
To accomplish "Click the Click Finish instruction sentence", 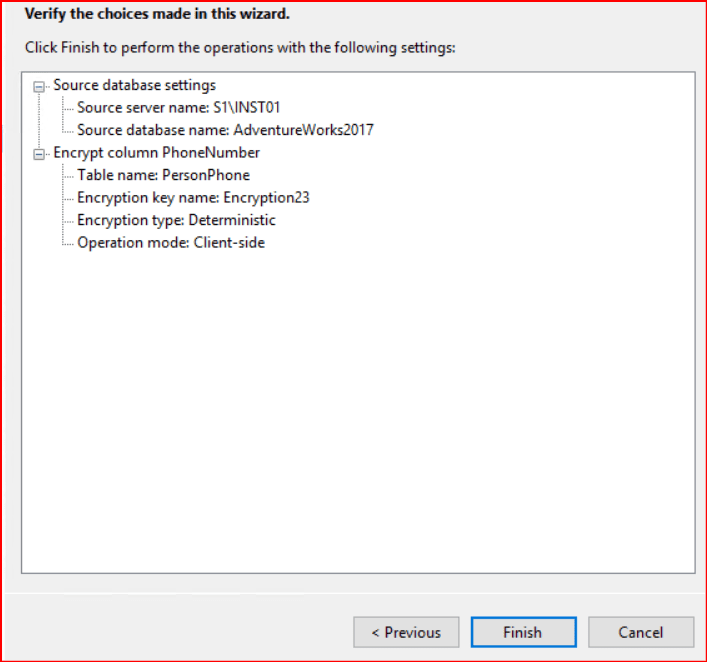I will [x=240, y=47].
